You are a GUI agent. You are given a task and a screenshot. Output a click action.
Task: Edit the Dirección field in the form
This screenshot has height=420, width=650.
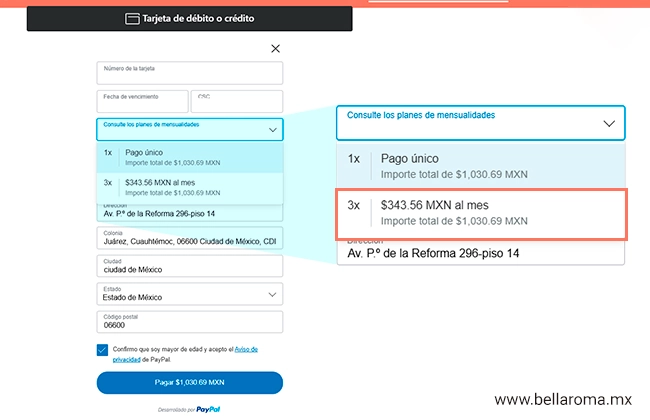(x=190, y=213)
